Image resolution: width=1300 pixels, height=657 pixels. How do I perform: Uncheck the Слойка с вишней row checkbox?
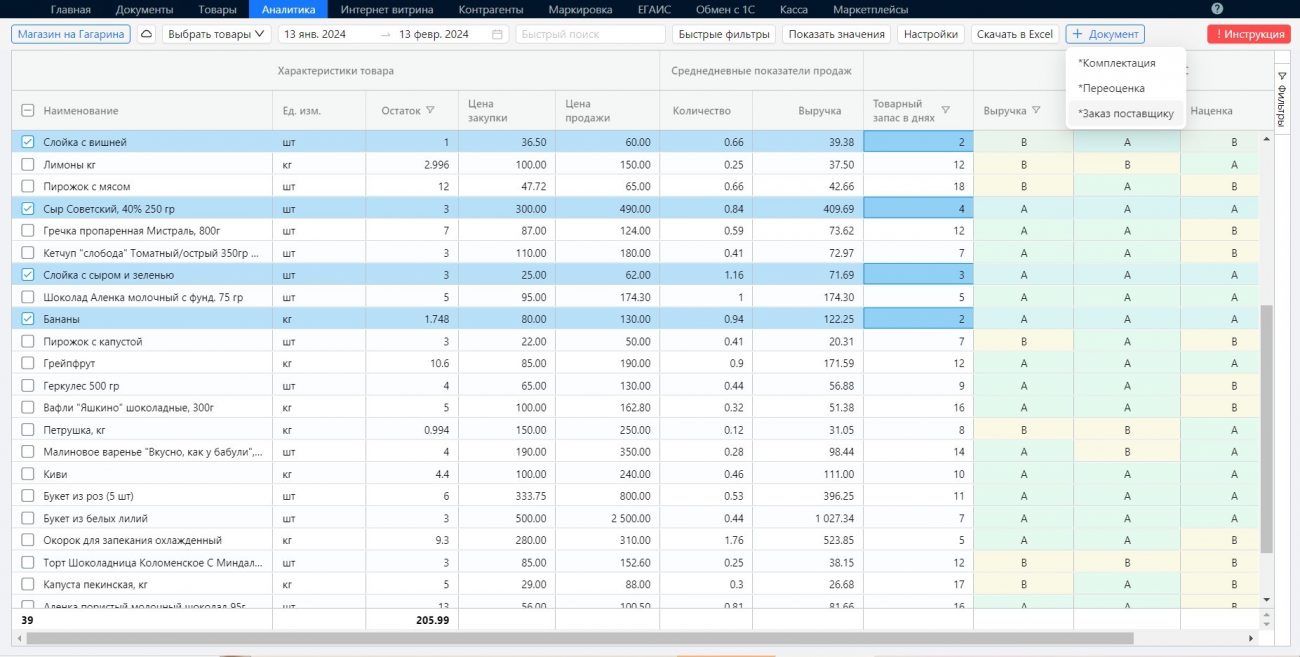click(x=28, y=142)
